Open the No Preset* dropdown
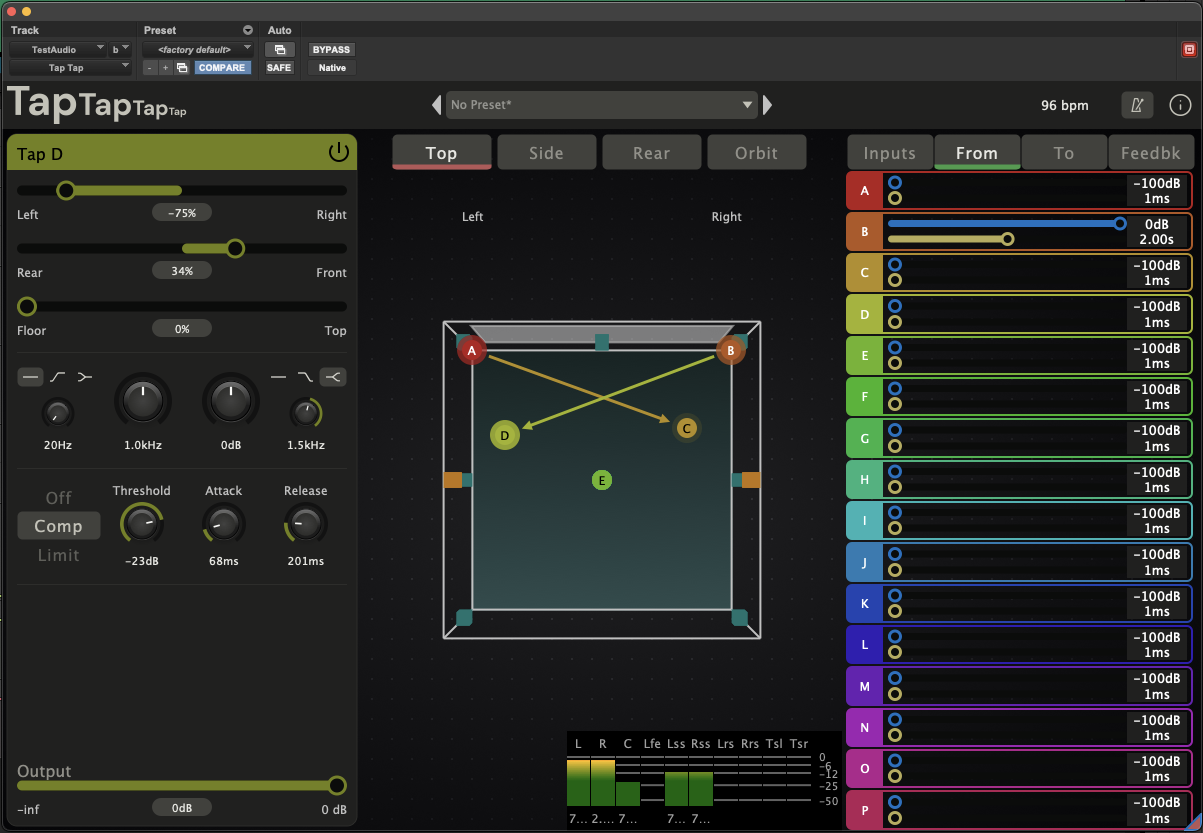Viewport: 1203px width, 833px height. [x=601, y=105]
